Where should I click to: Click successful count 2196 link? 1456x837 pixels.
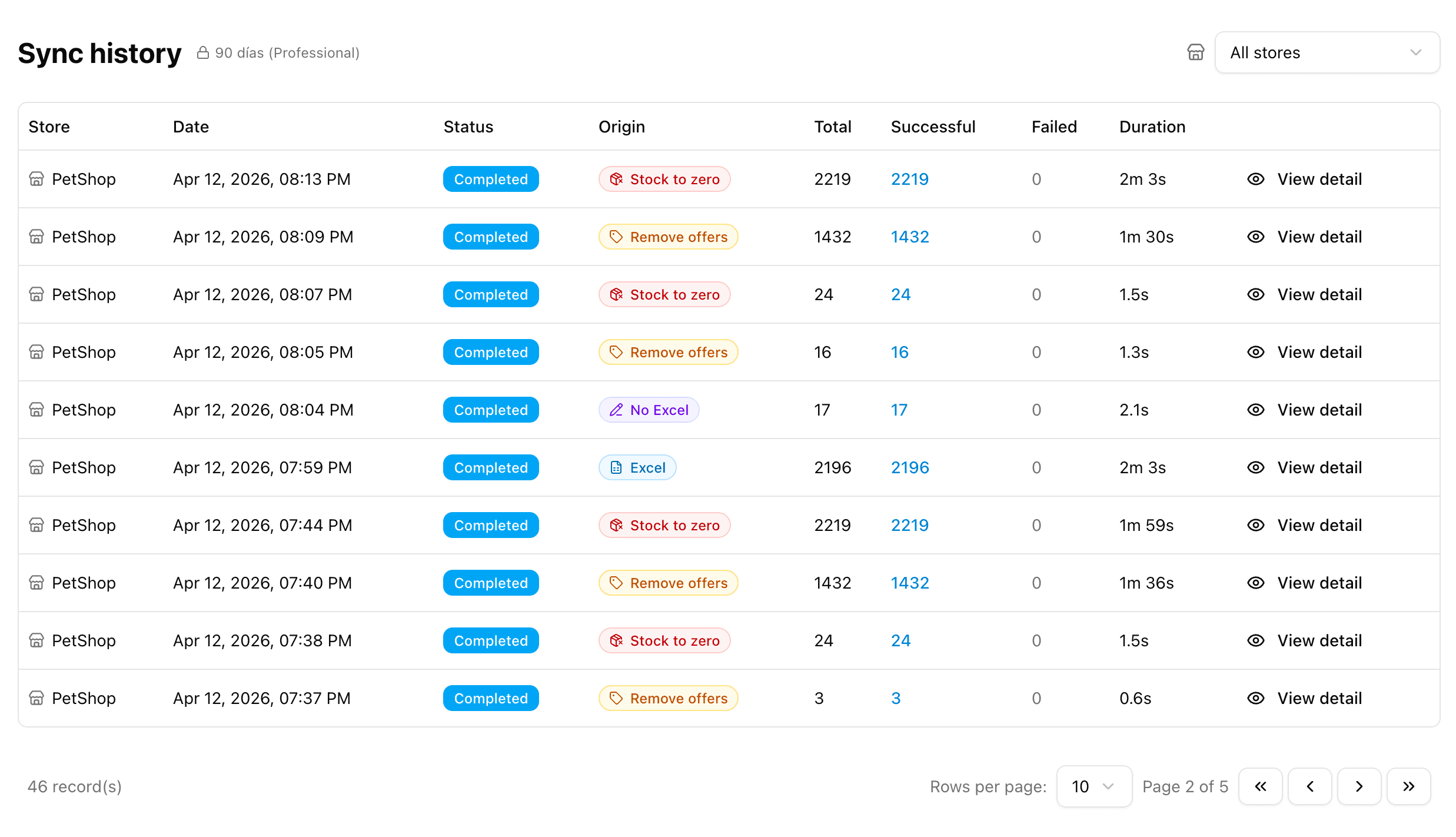[x=910, y=467]
